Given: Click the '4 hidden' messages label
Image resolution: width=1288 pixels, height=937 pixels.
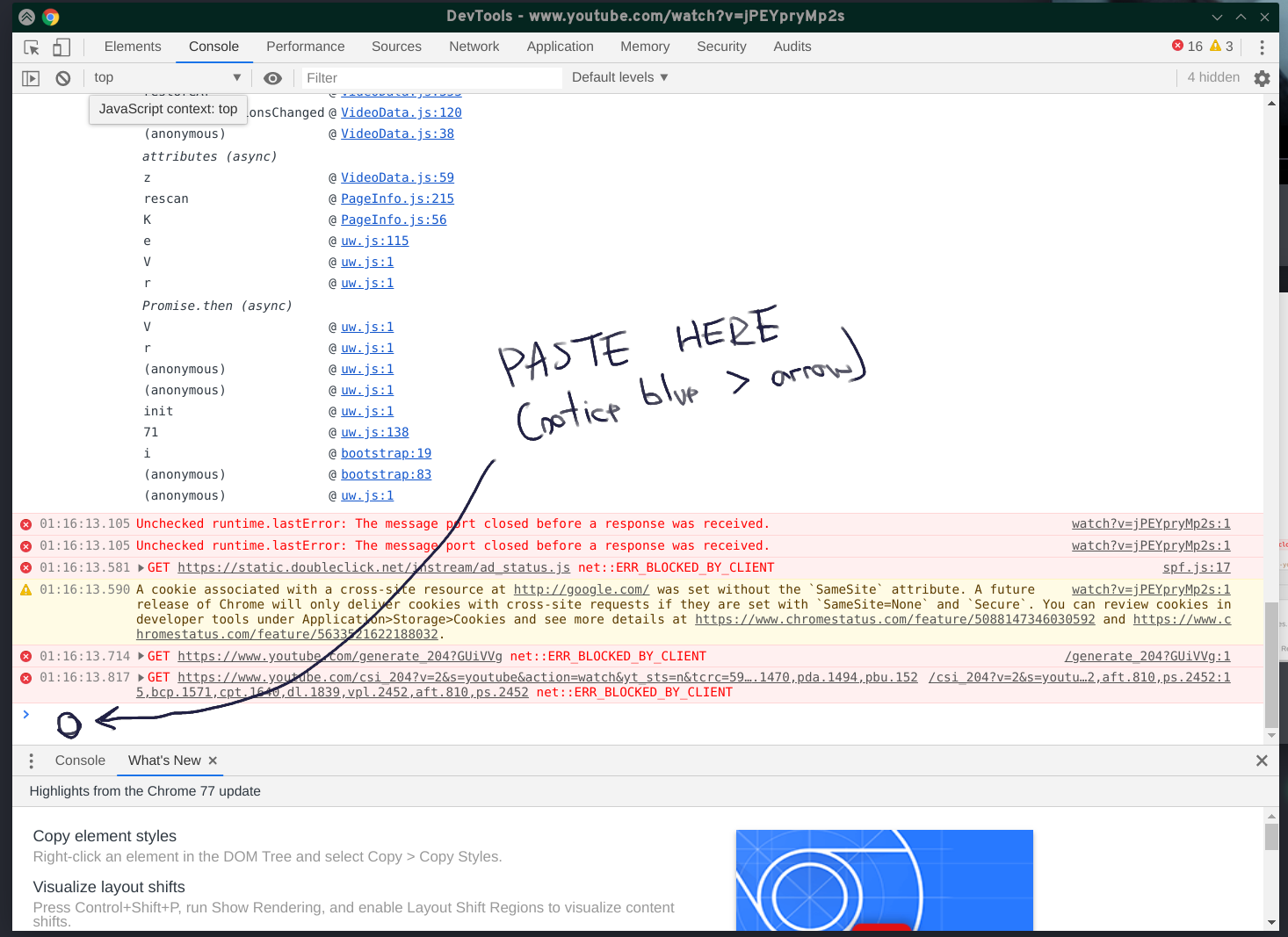Looking at the screenshot, I should tap(1213, 77).
